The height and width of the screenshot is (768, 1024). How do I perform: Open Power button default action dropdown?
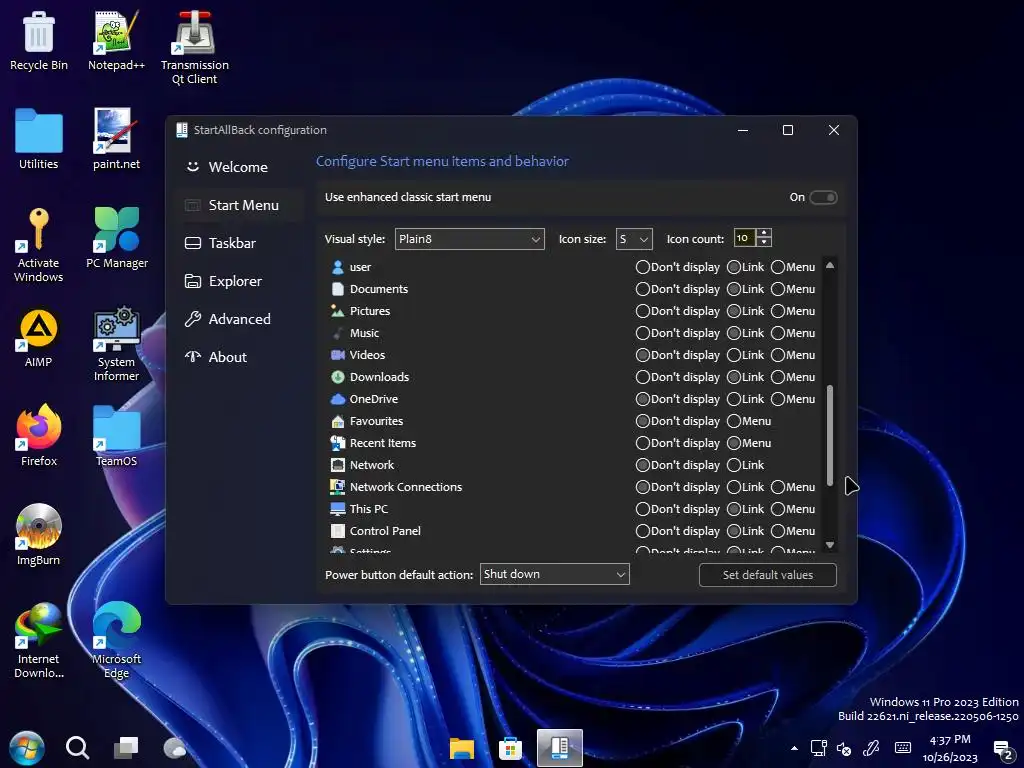[554, 574]
